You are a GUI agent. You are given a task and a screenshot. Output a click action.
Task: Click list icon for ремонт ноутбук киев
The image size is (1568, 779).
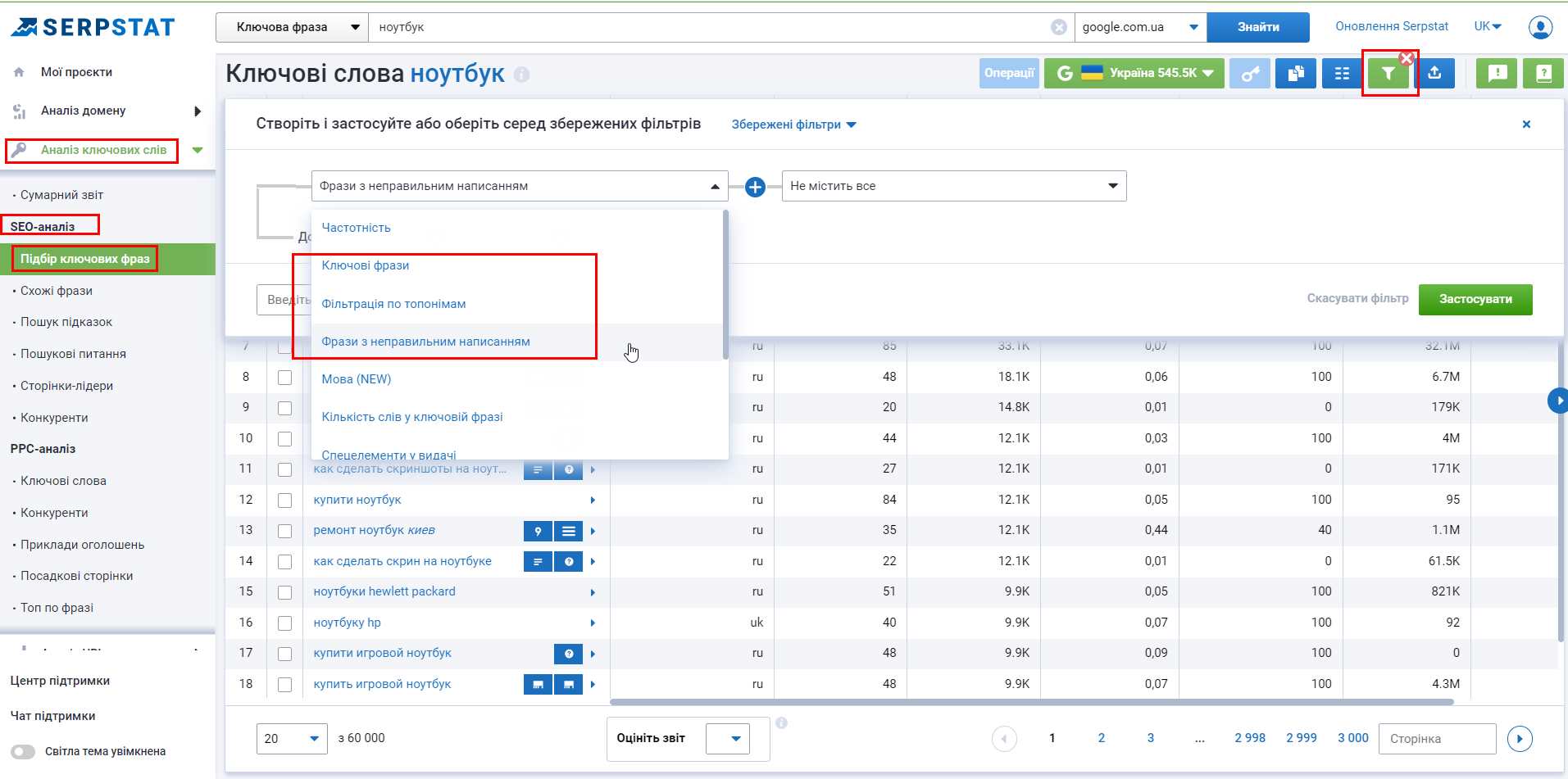[569, 531]
